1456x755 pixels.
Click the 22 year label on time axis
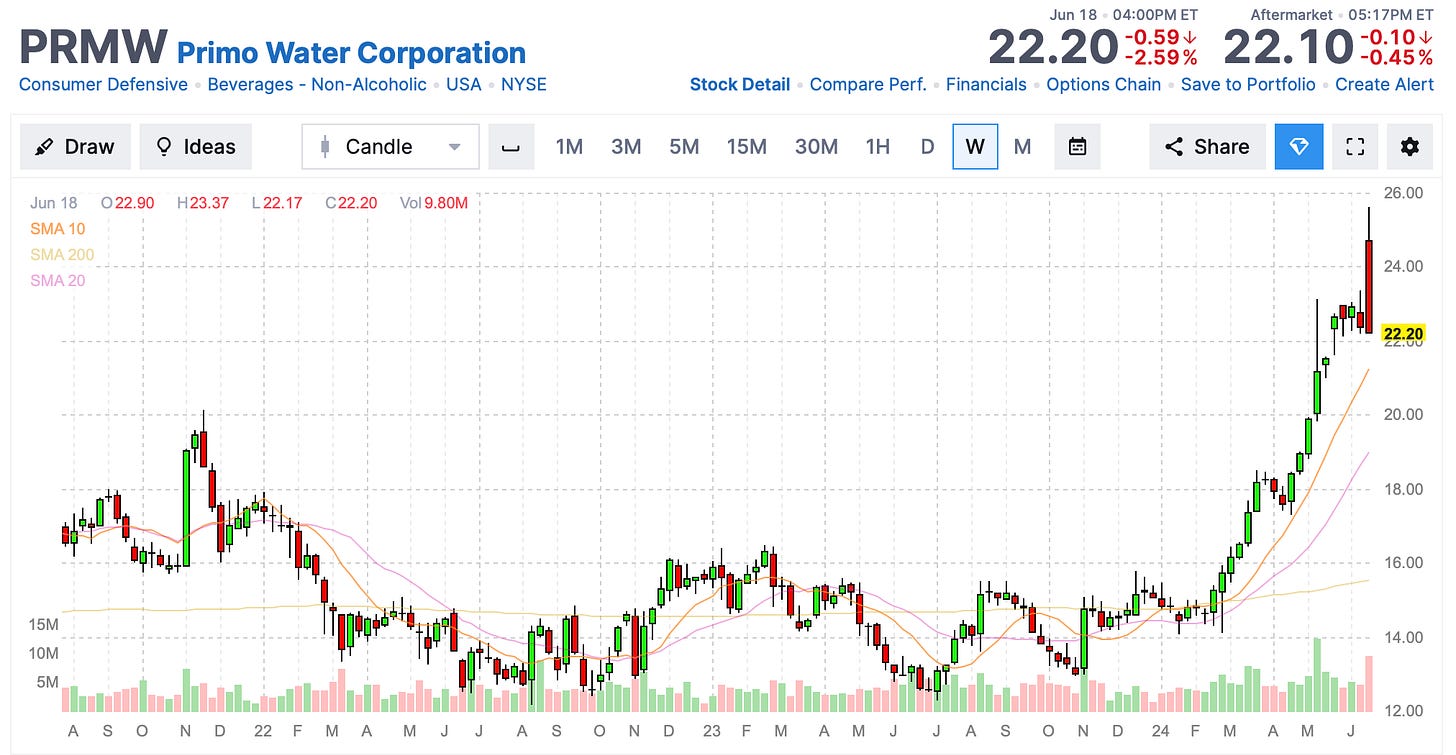[x=261, y=731]
